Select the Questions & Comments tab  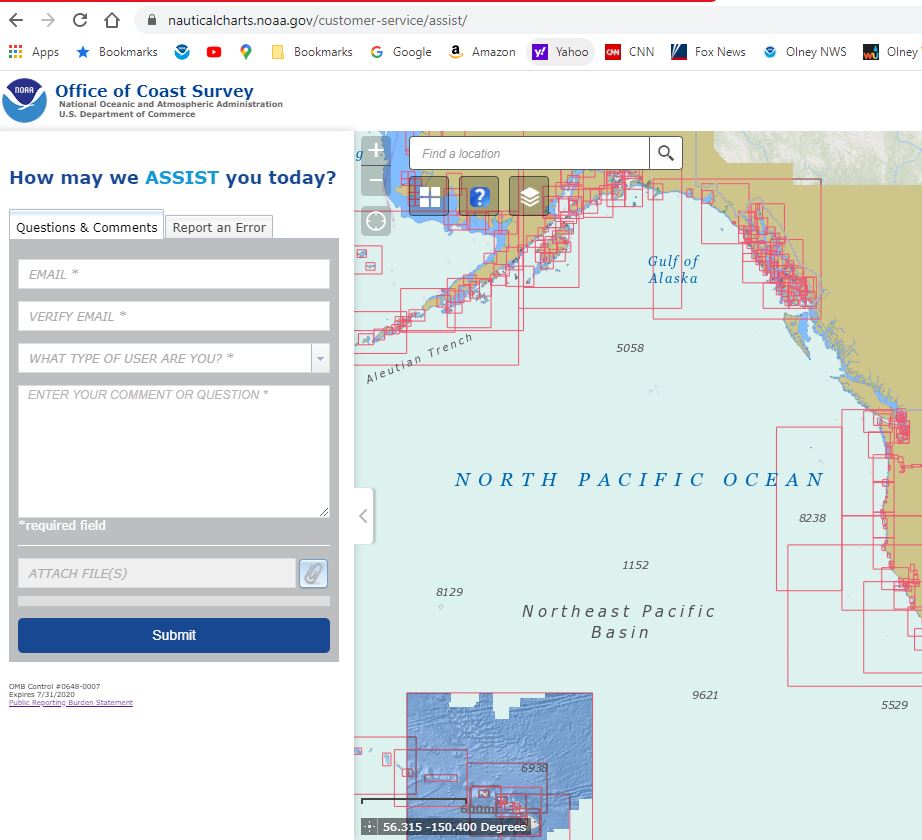coord(87,227)
